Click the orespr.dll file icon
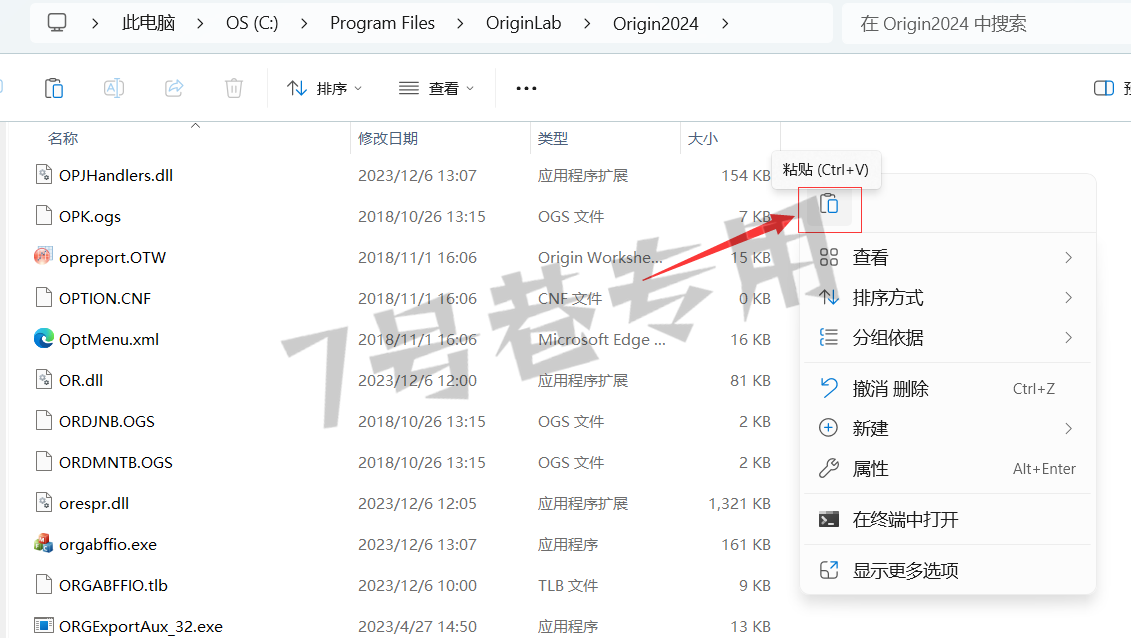The height and width of the screenshot is (638, 1131). pyautogui.click(x=44, y=502)
